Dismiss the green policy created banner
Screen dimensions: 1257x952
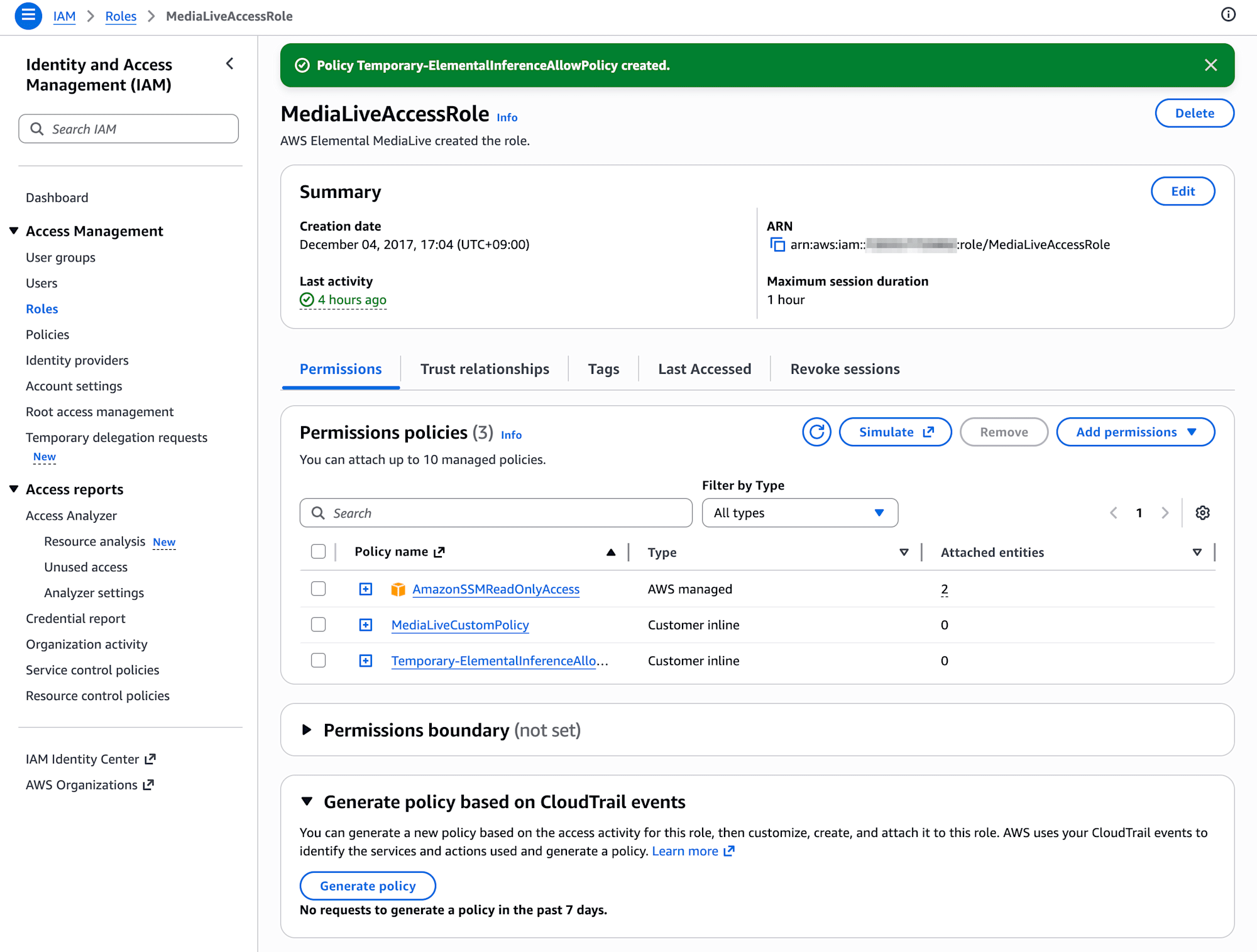point(1210,65)
